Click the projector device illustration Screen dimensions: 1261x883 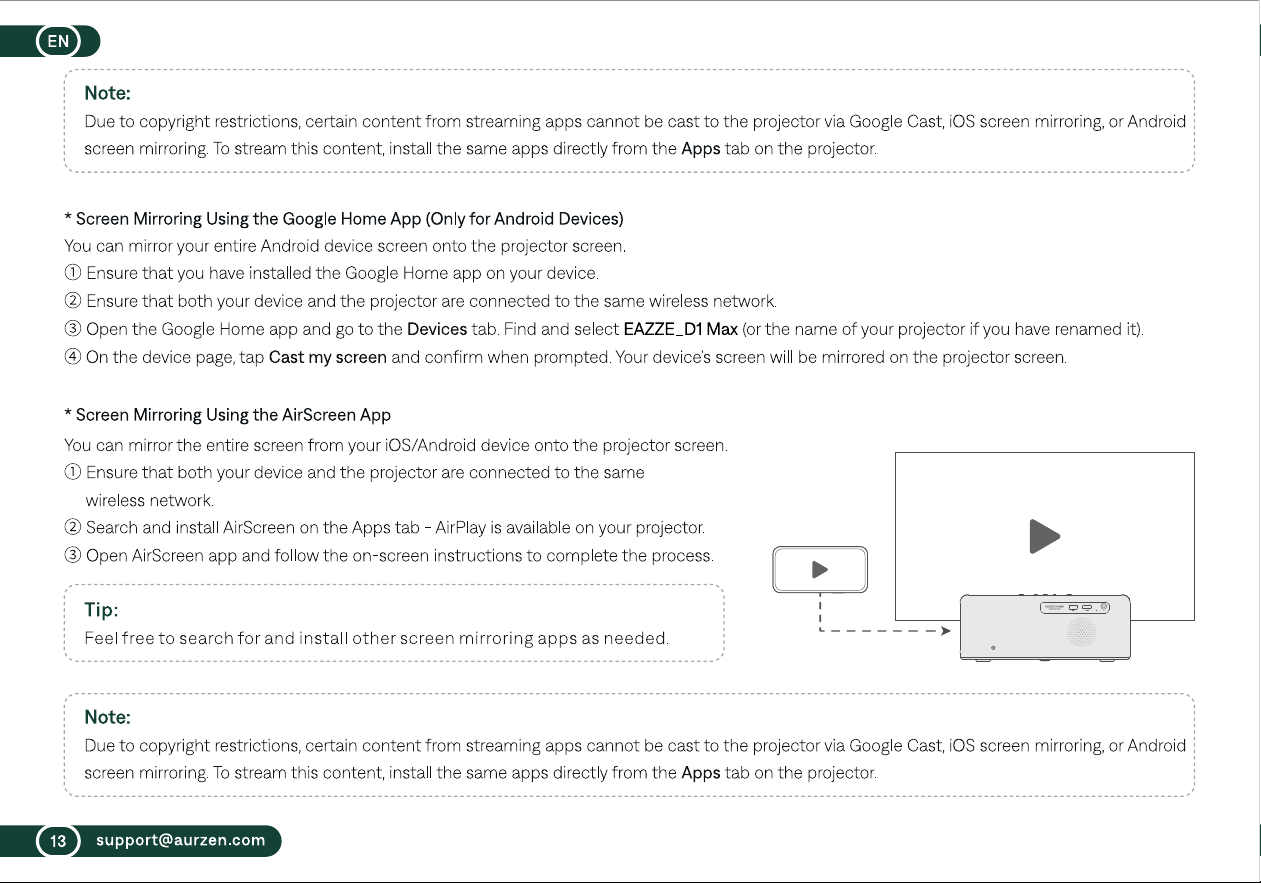click(1045, 628)
